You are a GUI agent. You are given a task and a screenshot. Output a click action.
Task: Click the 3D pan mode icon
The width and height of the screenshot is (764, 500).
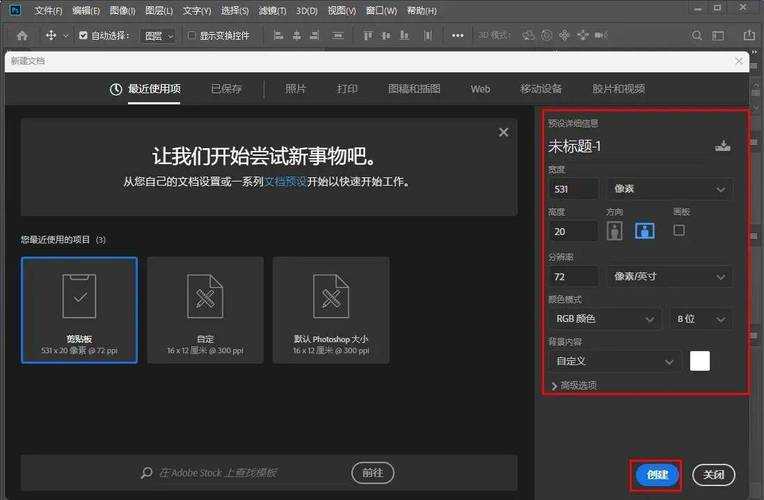(x=564, y=35)
